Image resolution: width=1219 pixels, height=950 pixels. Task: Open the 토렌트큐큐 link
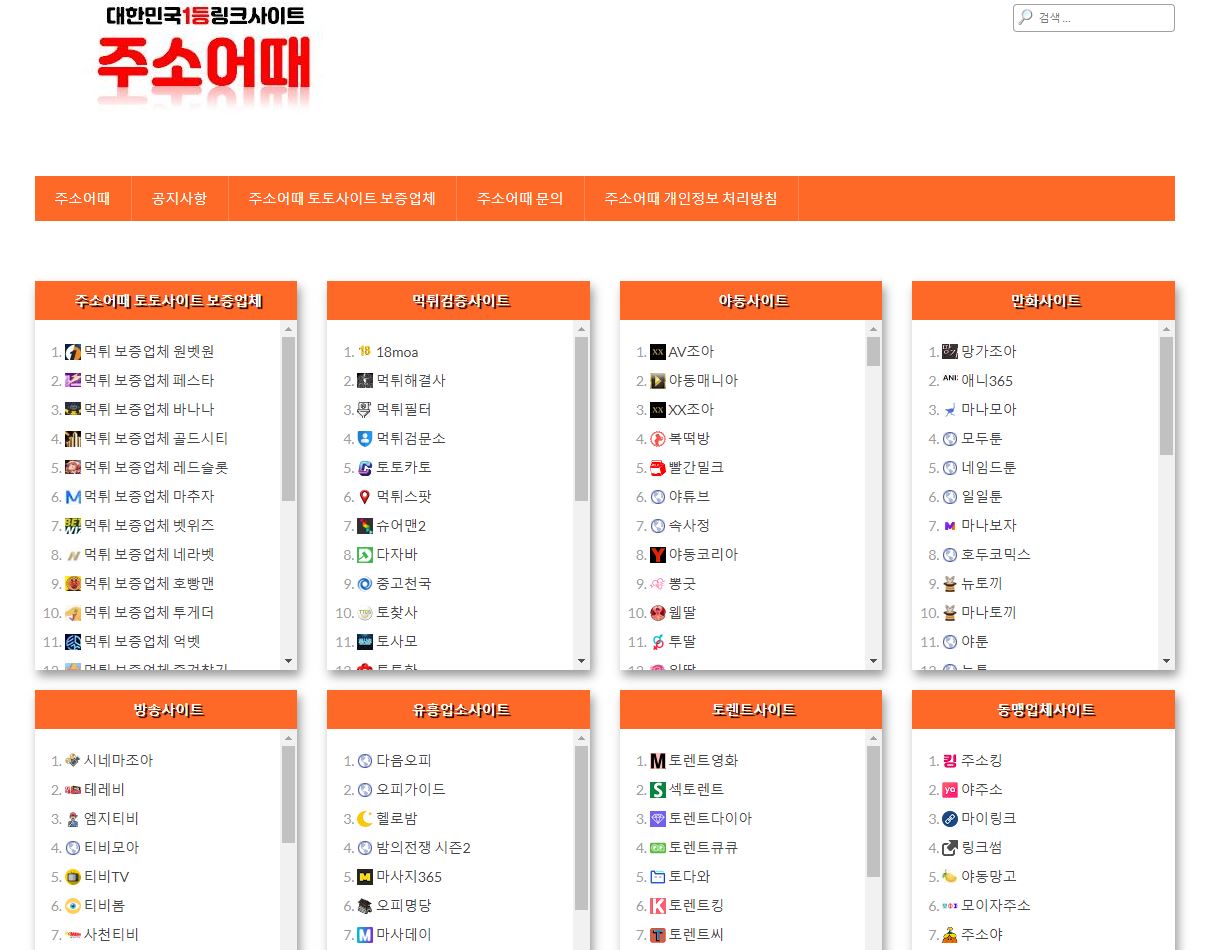pos(703,848)
